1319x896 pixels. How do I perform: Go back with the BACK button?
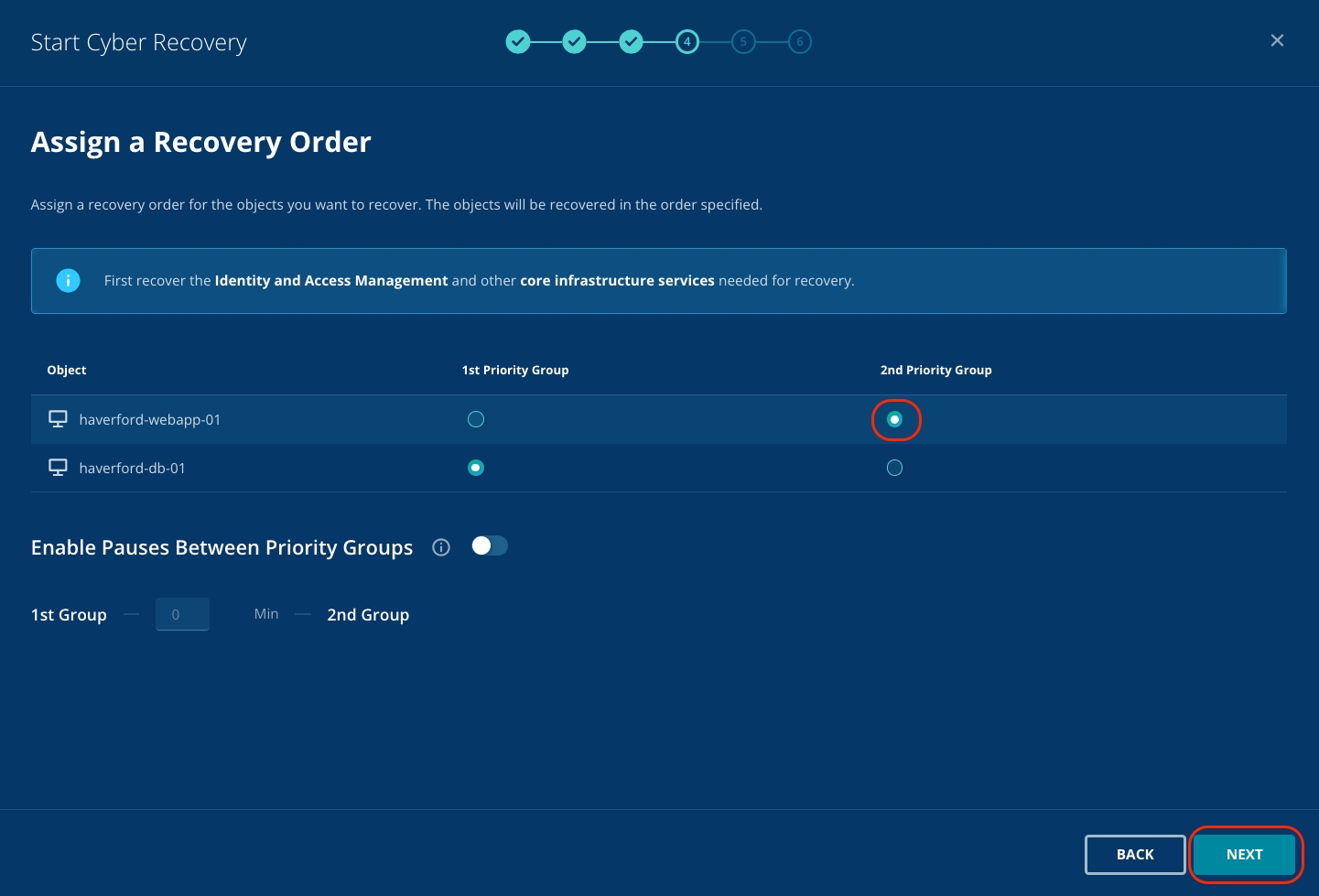pyautogui.click(x=1135, y=854)
